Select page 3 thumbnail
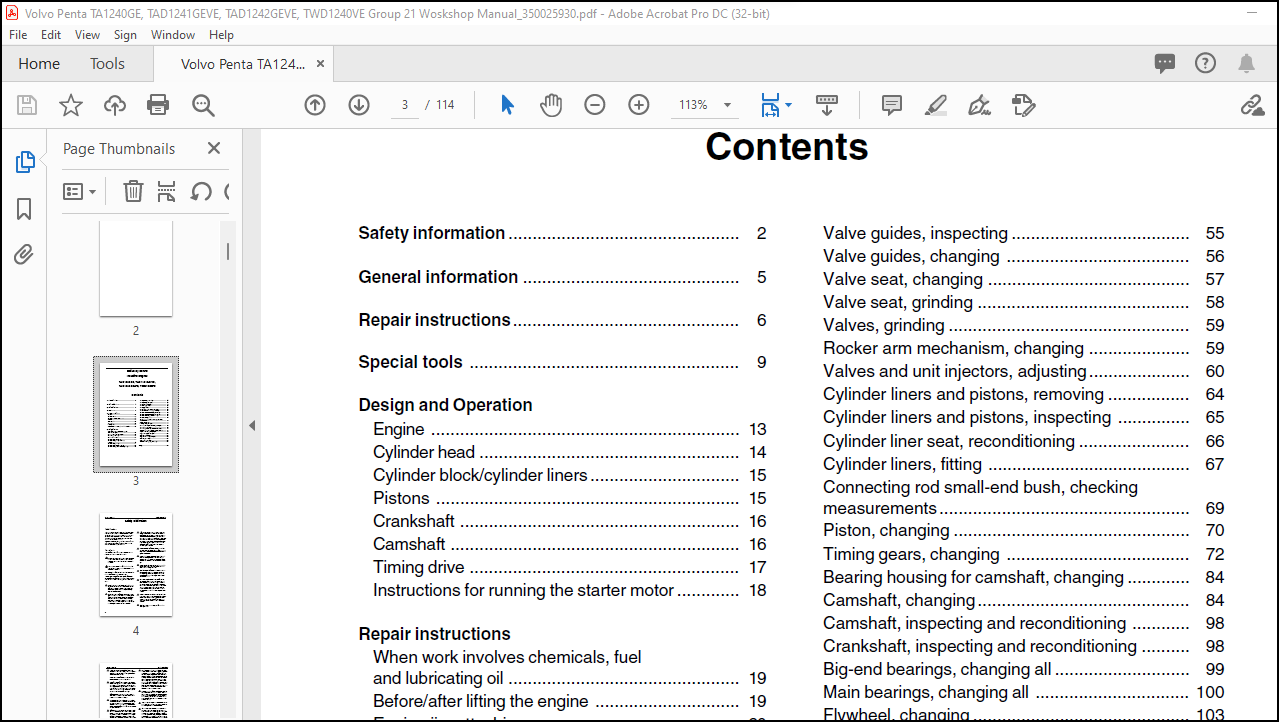Image resolution: width=1279 pixels, height=722 pixels. point(136,414)
